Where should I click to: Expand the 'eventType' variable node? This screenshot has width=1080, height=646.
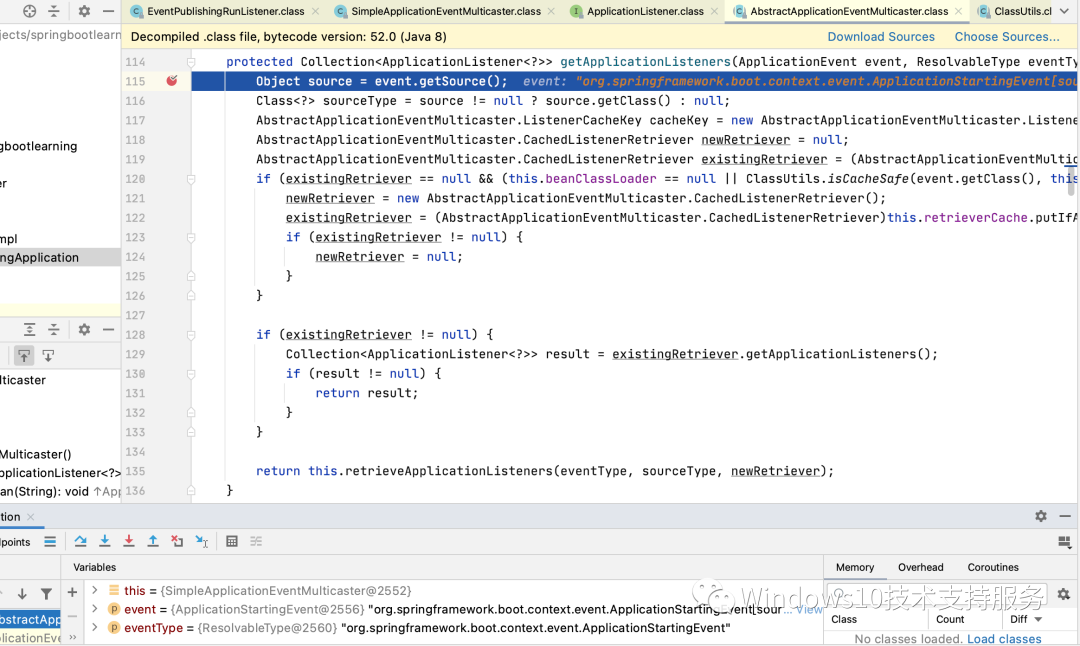(x=95, y=627)
